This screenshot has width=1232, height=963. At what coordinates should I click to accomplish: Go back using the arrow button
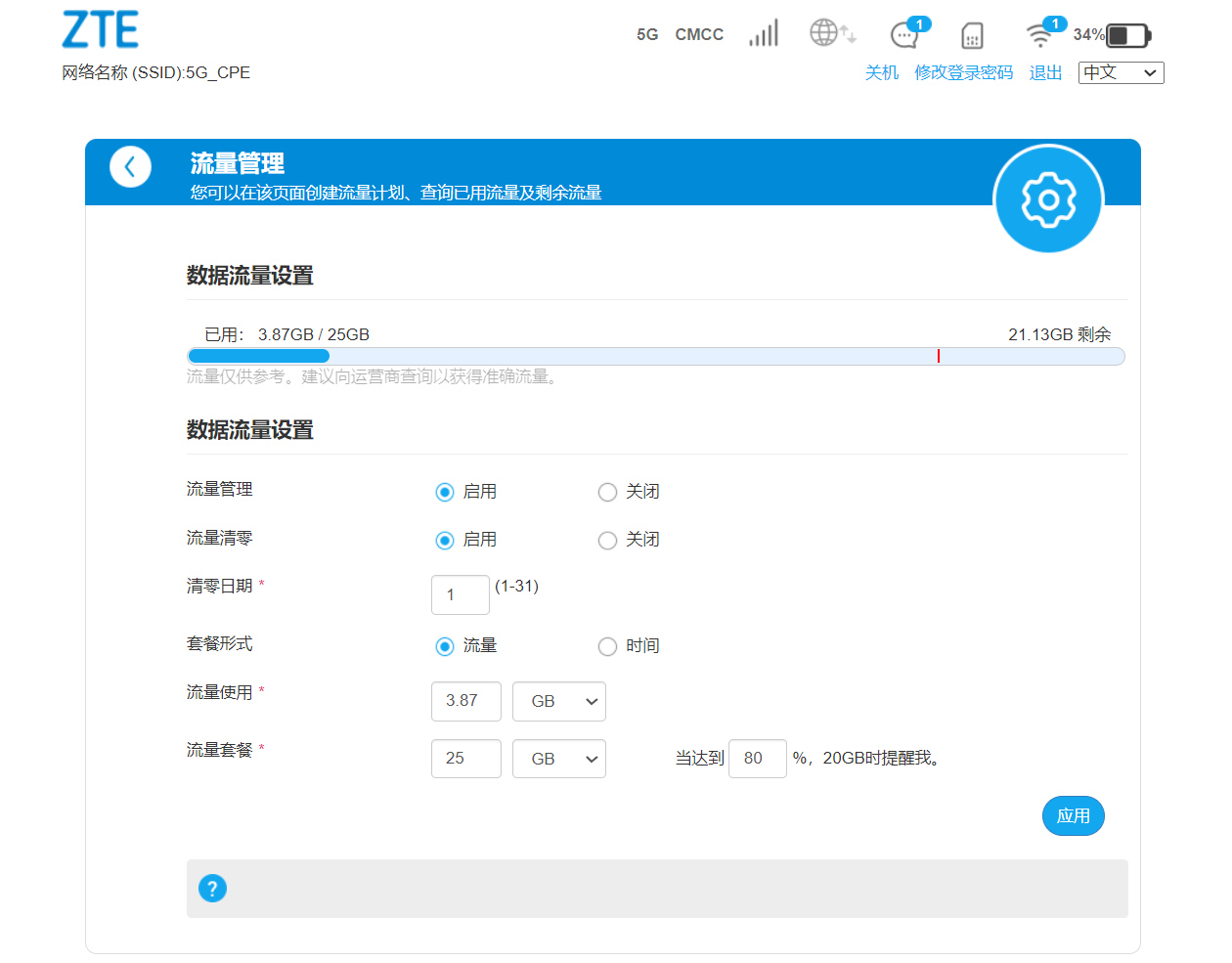(x=130, y=167)
